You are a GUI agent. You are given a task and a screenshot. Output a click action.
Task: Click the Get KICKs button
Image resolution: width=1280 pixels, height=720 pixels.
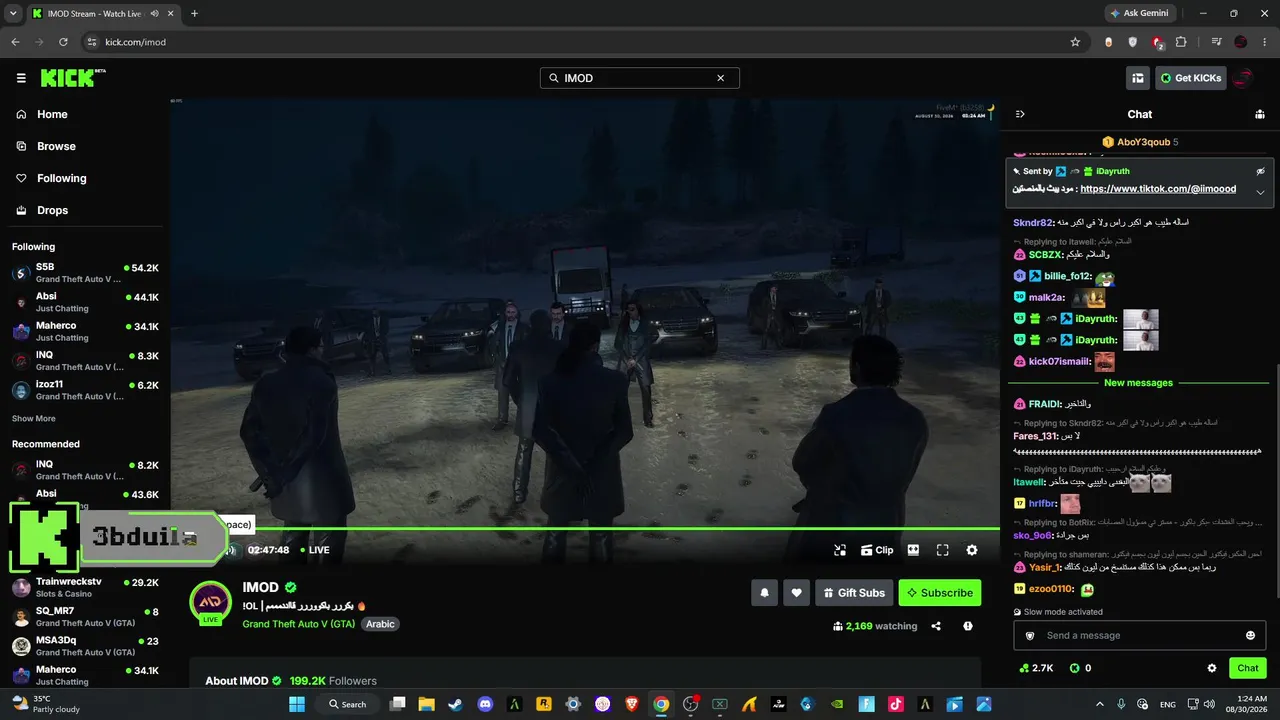point(1191,78)
